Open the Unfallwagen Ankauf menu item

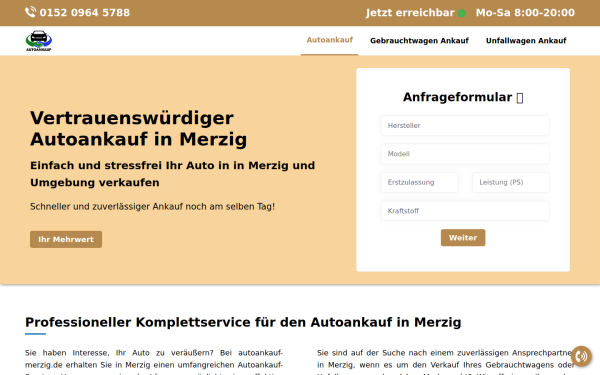point(526,41)
